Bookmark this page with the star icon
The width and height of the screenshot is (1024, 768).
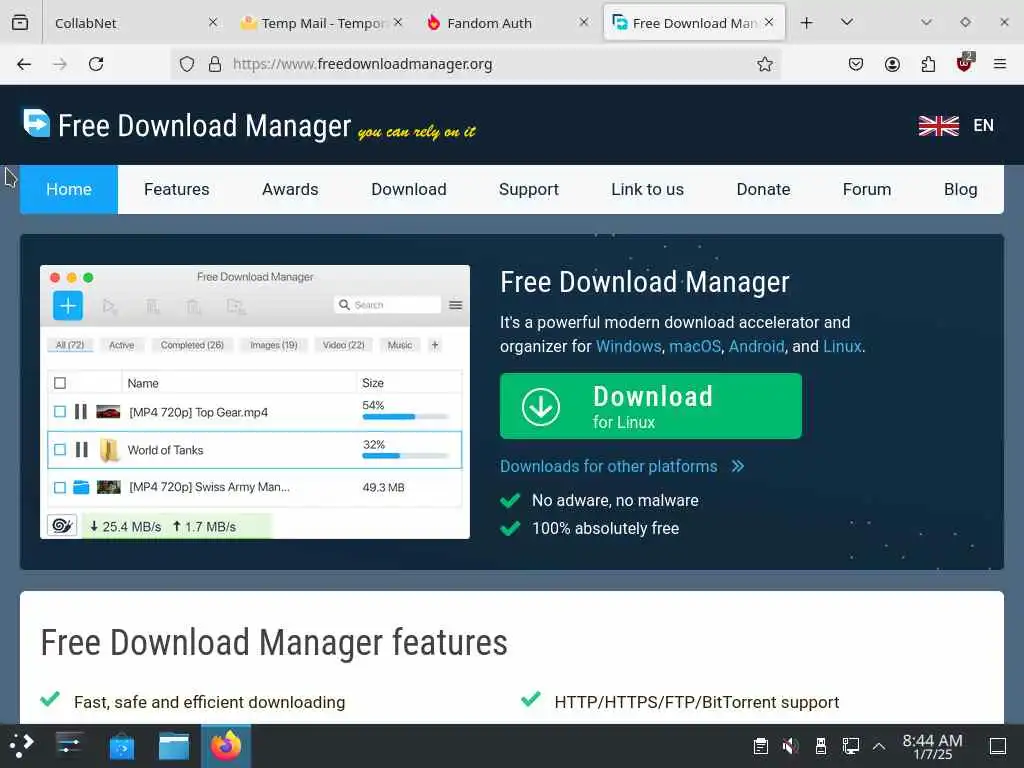[765, 64]
